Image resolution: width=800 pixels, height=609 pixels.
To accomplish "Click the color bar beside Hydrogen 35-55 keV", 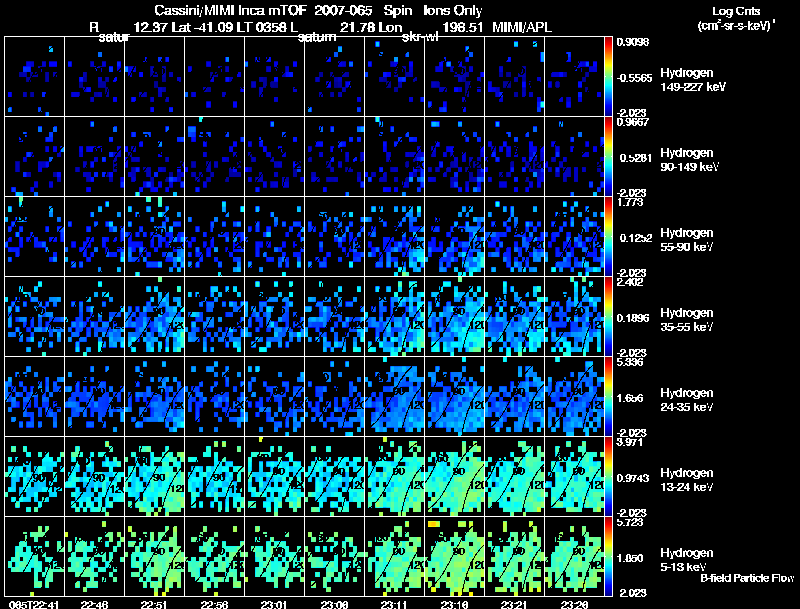I will (608, 317).
